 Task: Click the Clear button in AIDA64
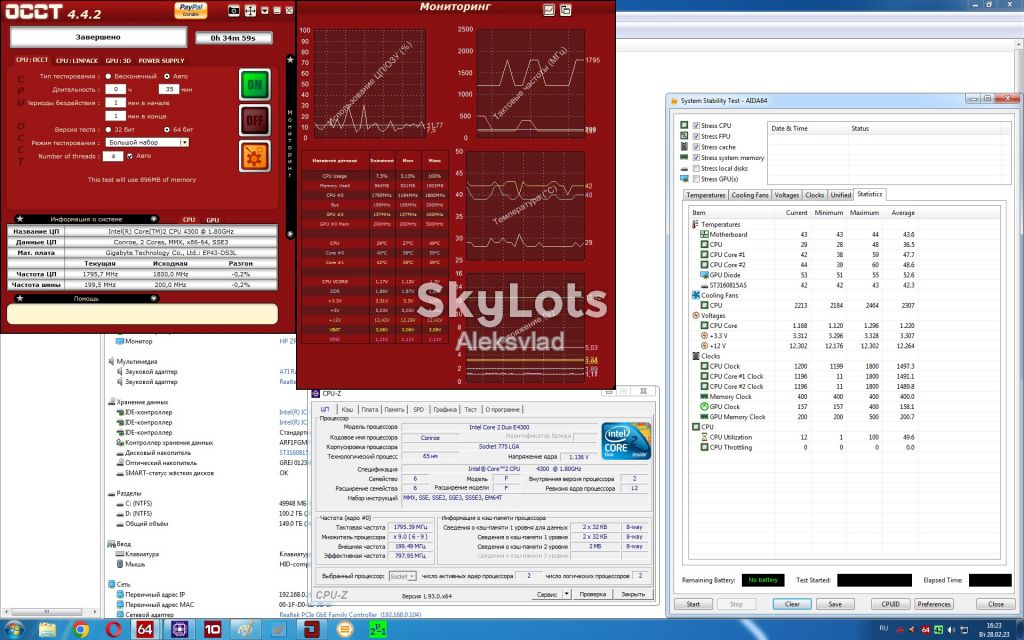tap(792, 604)
